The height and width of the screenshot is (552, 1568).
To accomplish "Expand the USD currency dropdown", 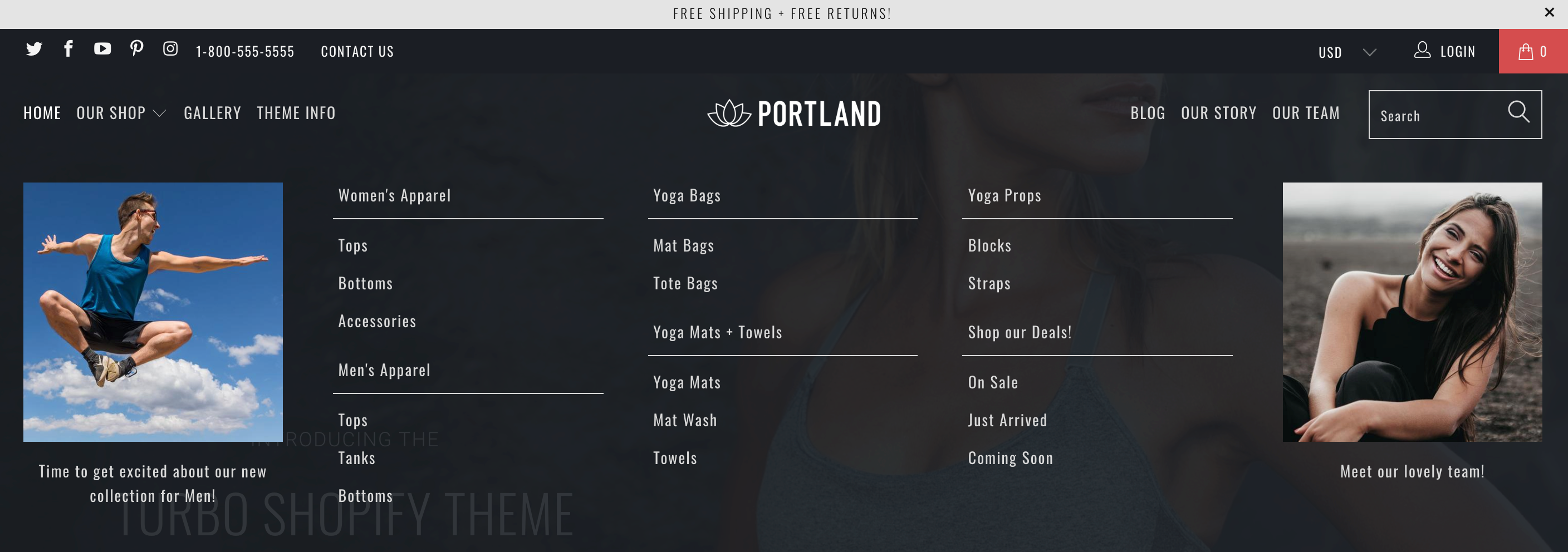I will [1346, 52].
